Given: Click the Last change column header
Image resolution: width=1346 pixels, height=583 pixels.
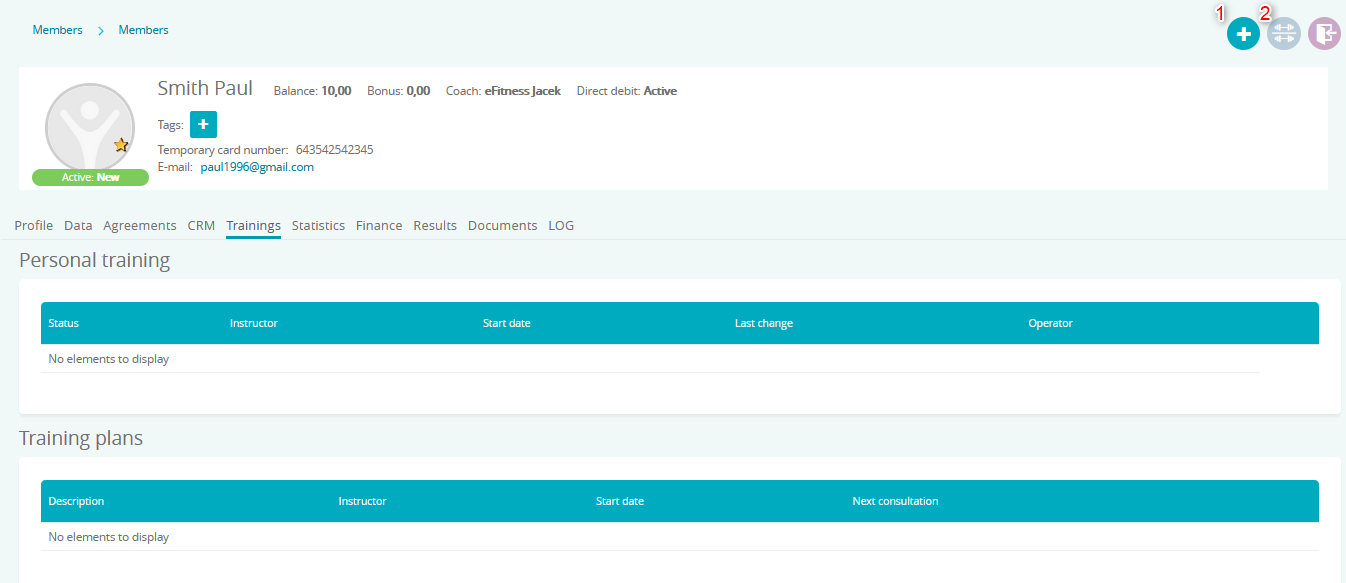Looking at the screenshot, I should [x=764, y=323].
